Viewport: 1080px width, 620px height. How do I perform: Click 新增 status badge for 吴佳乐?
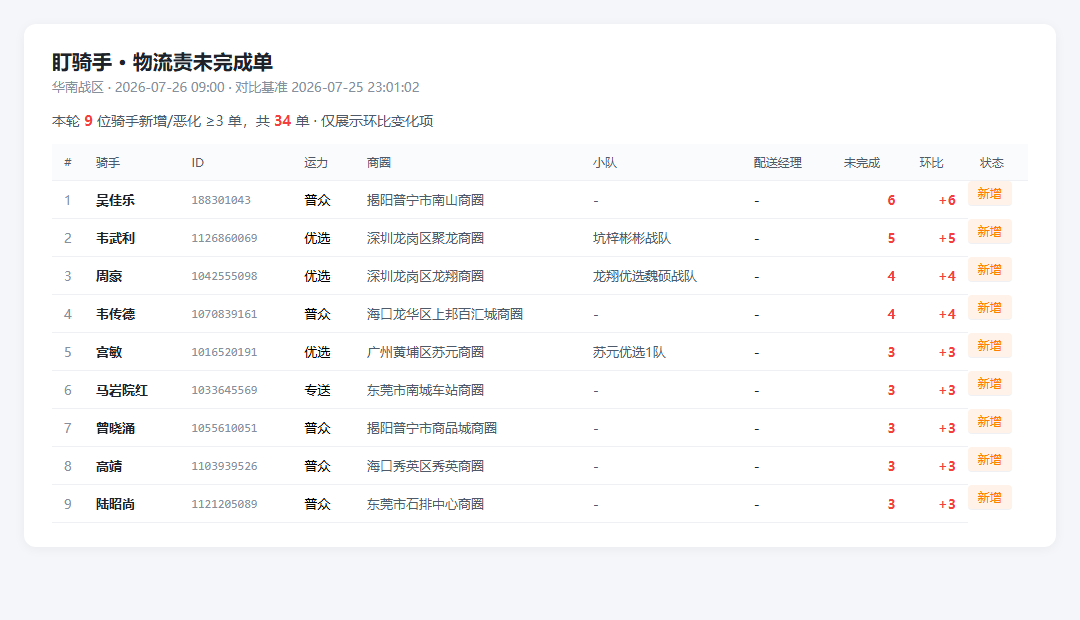click(x=989, y=194)
